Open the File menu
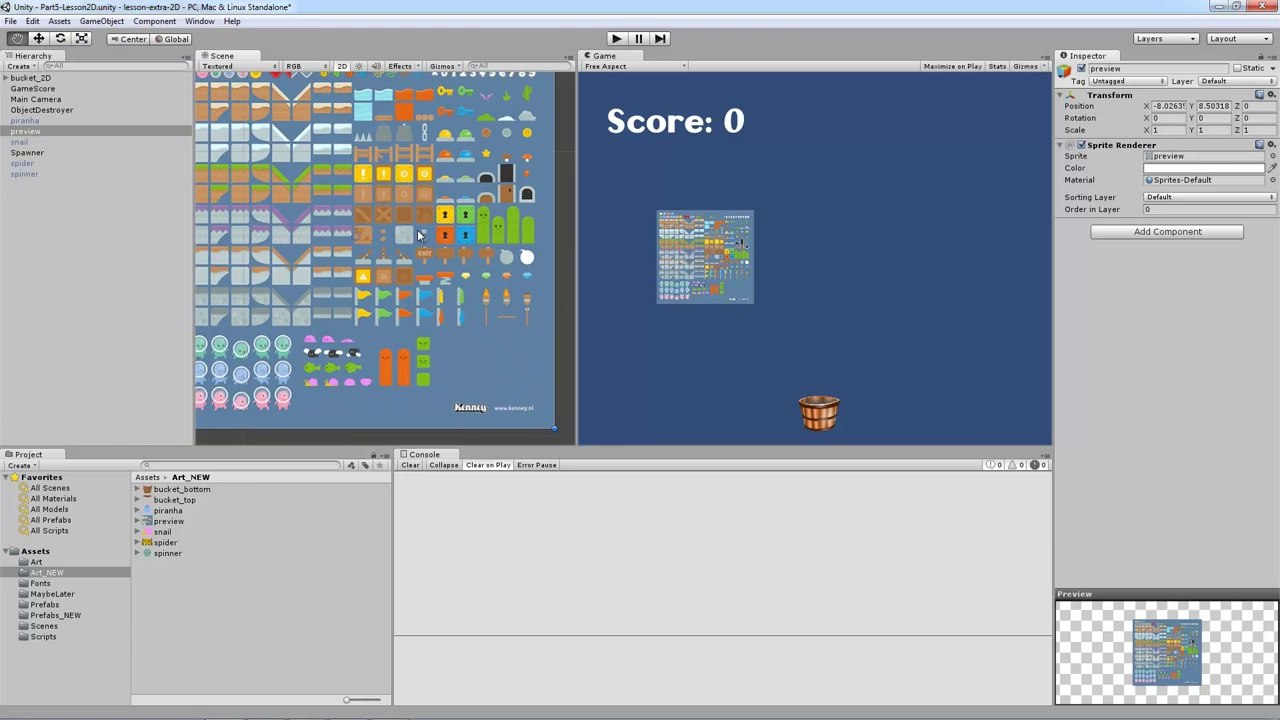Image resolution: width=1280 pixels, height=720 pixels. click(10, 21)
